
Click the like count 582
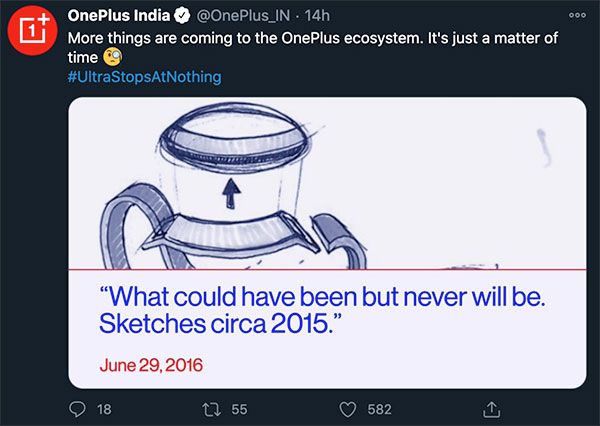click(x=379, y=409)
